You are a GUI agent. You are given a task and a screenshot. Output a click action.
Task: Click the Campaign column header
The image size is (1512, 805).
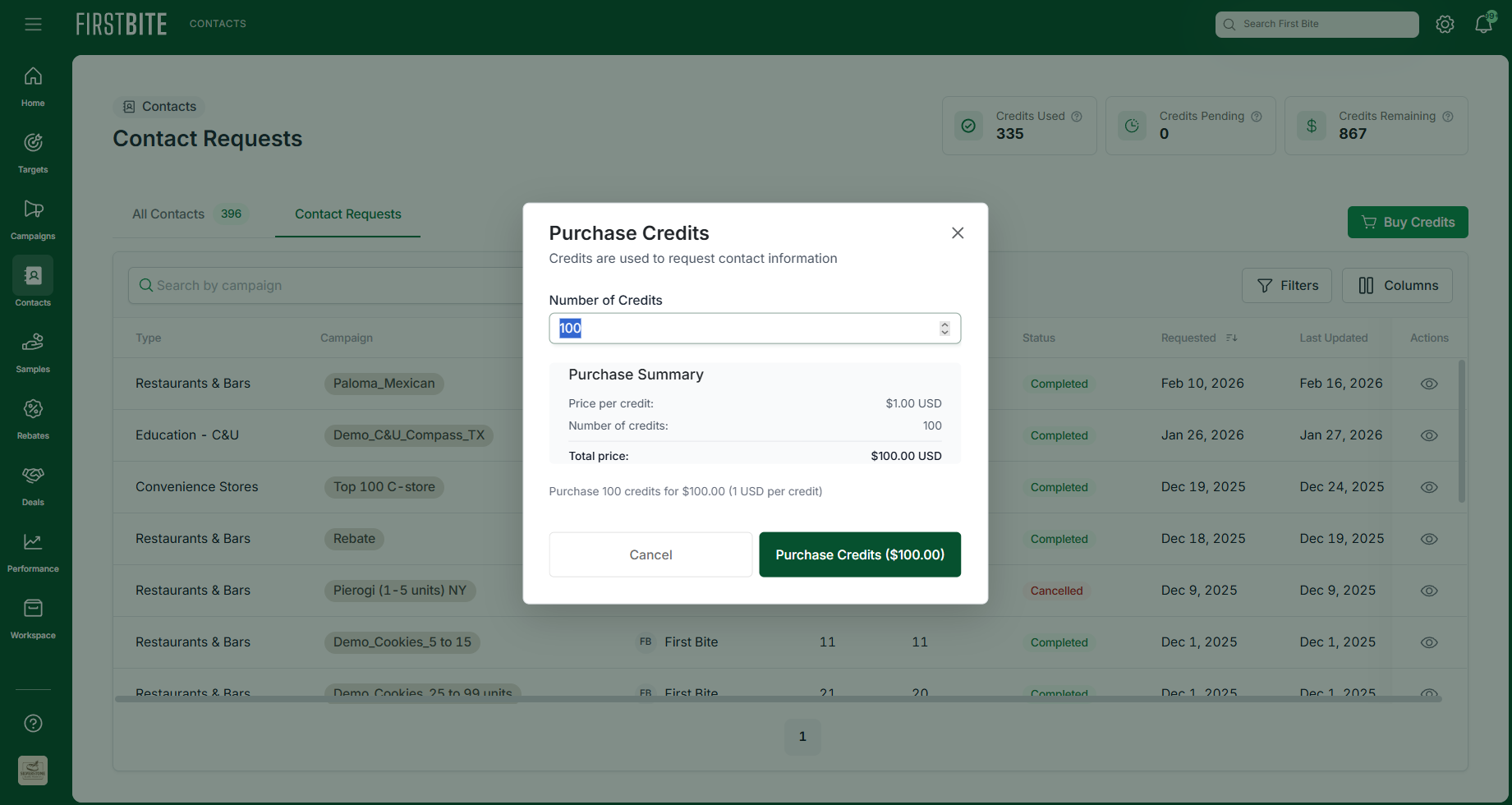point(347,338)
